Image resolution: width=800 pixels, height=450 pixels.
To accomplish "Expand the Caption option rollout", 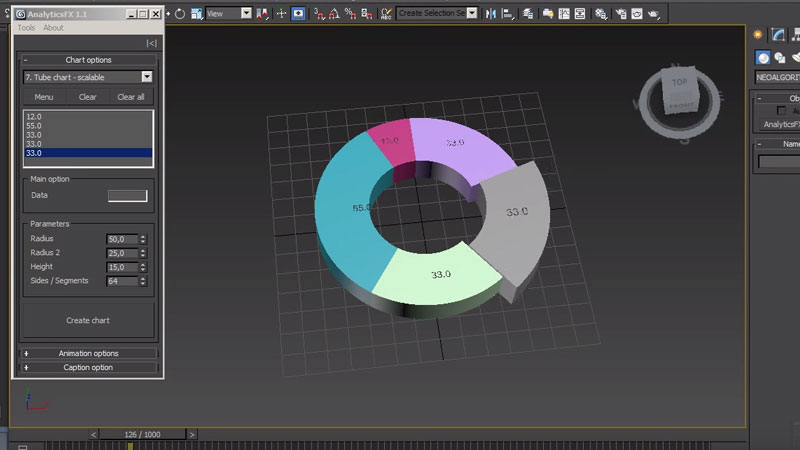I will pos(88,367).
